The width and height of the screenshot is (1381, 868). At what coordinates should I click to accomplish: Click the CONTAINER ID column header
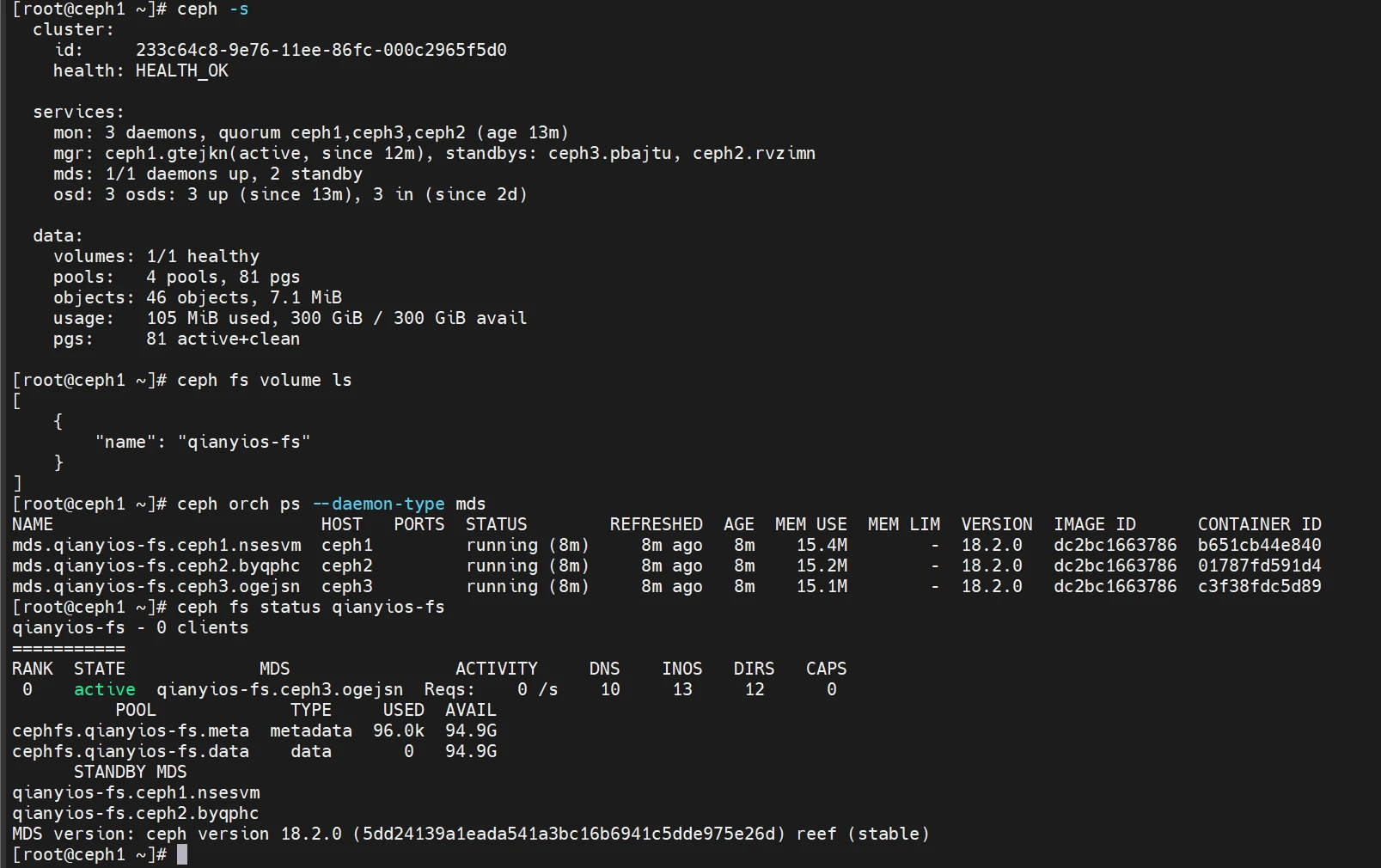(1259, 524)
